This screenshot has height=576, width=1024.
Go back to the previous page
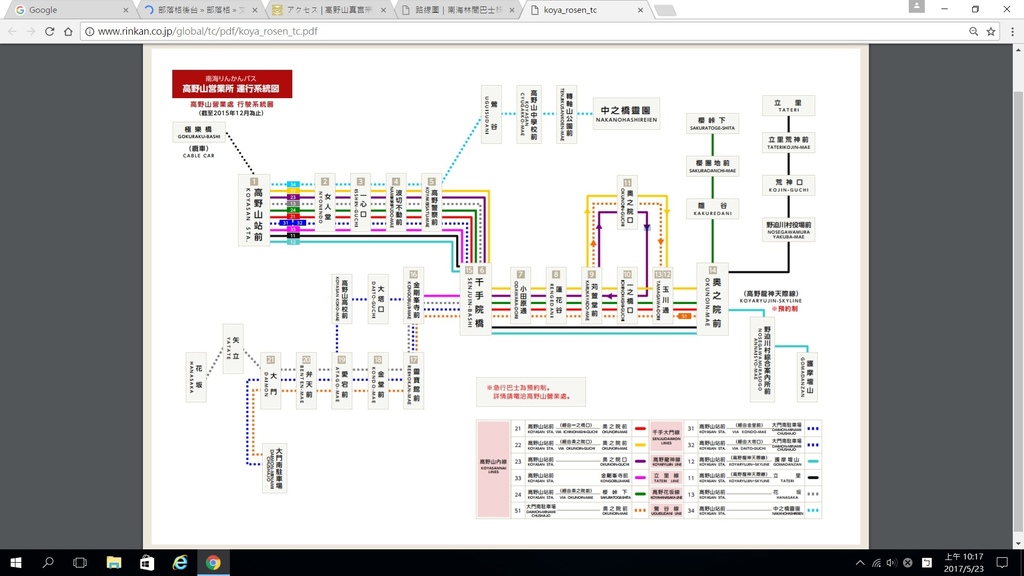[12, 31]
